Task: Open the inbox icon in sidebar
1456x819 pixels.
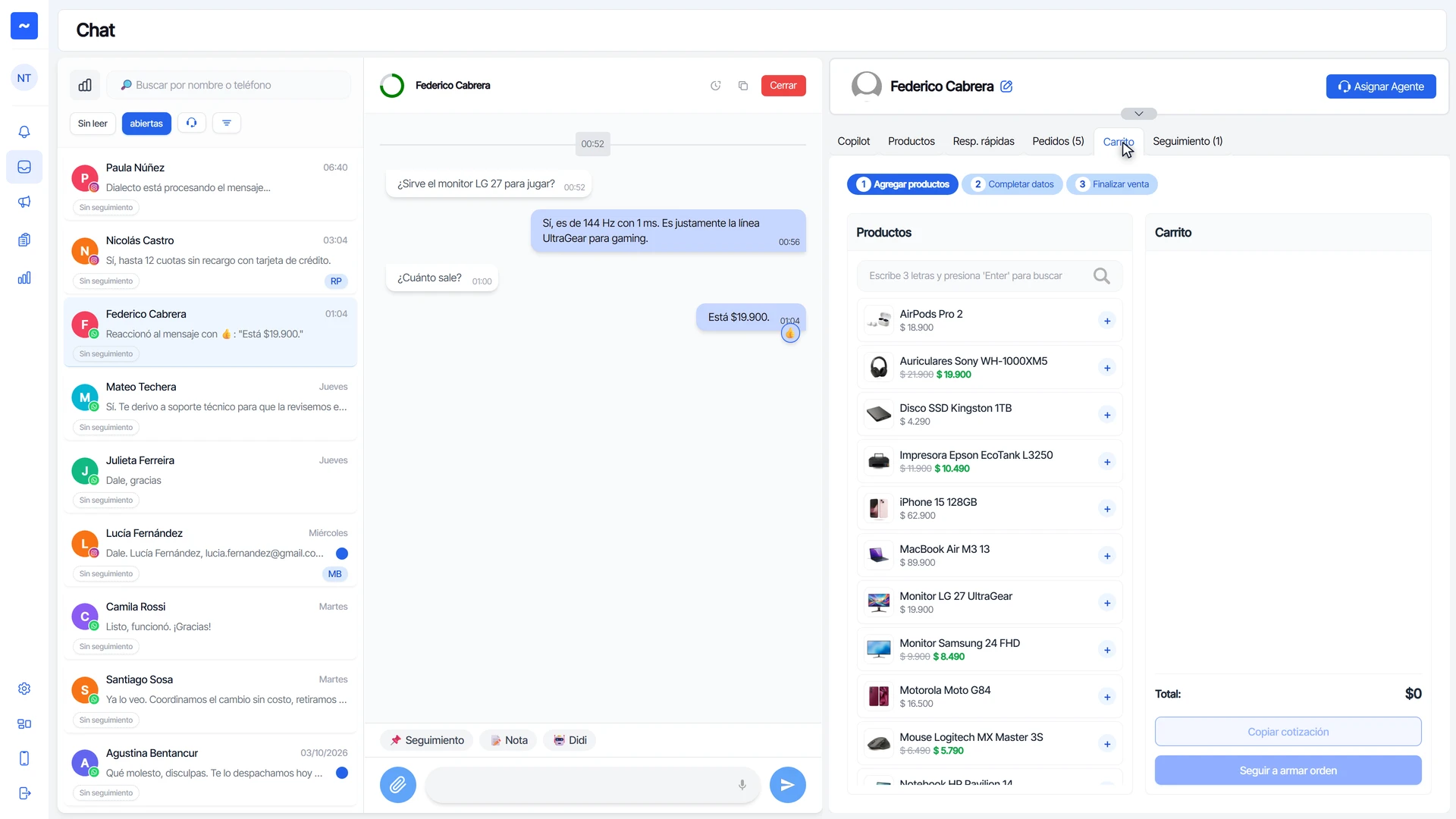Action: pos(24,167)
